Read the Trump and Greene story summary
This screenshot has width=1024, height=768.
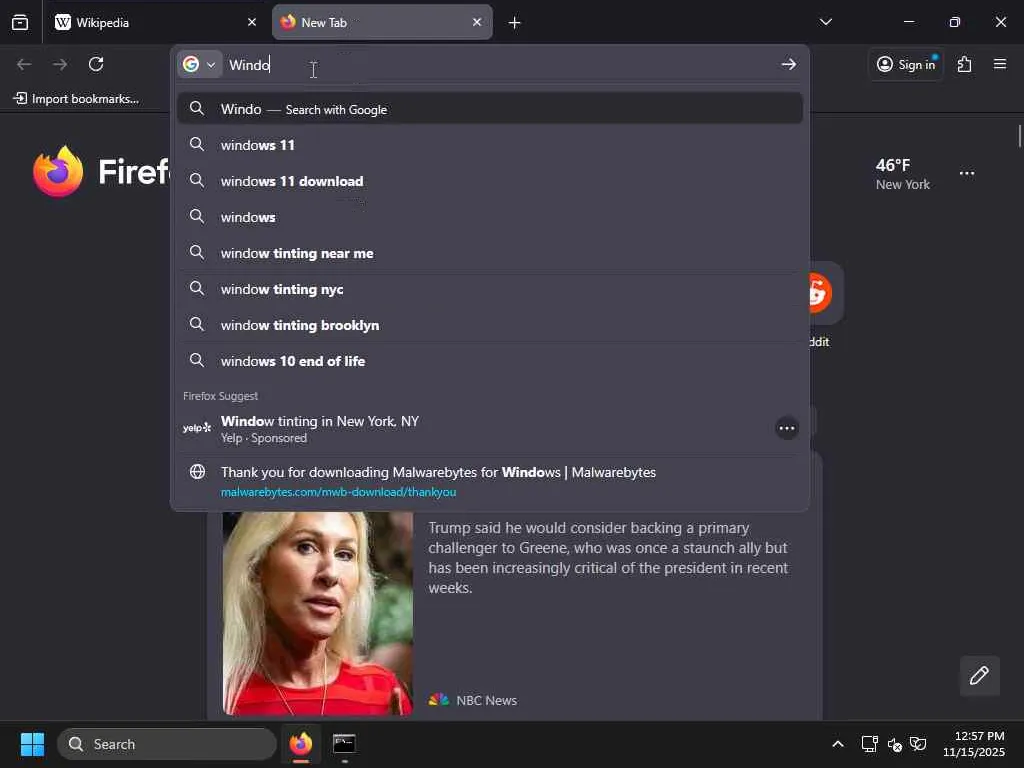pos(608,558)
